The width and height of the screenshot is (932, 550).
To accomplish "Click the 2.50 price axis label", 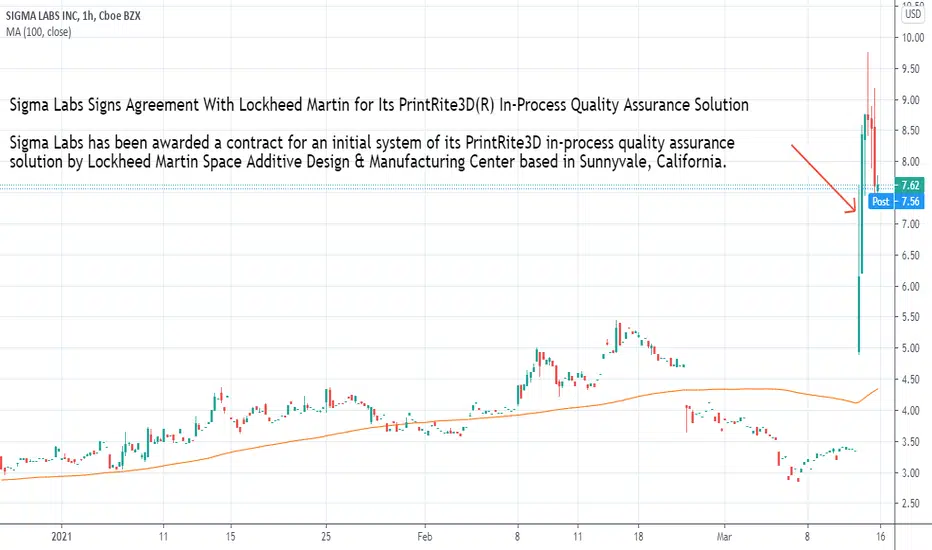I will click(x=910, y=504).
